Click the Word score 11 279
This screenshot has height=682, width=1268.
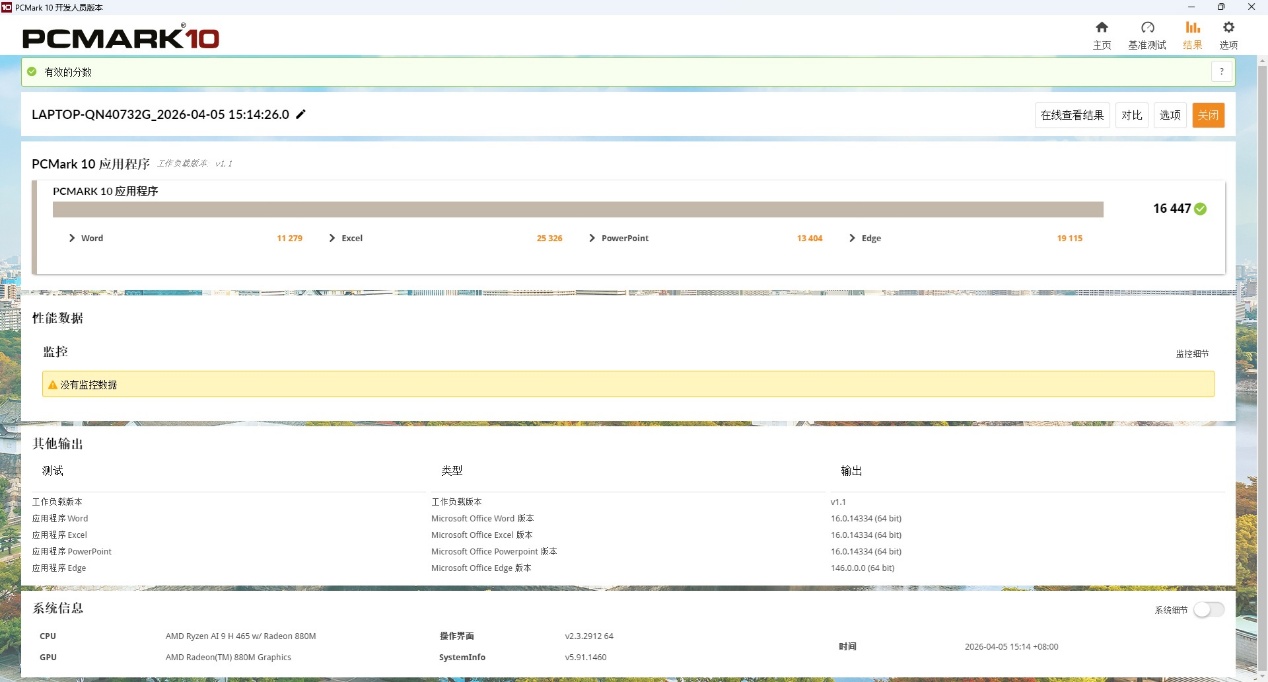289,238
